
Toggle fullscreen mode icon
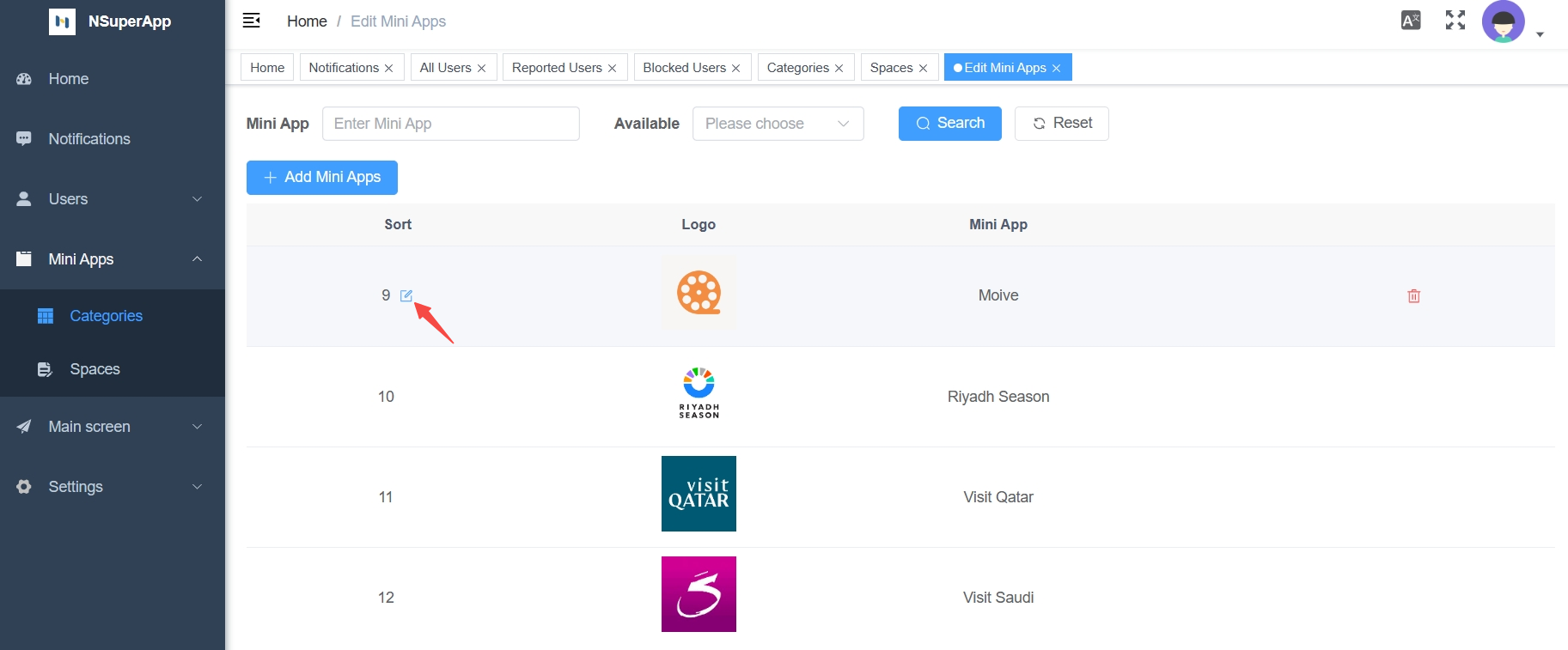1455,21
